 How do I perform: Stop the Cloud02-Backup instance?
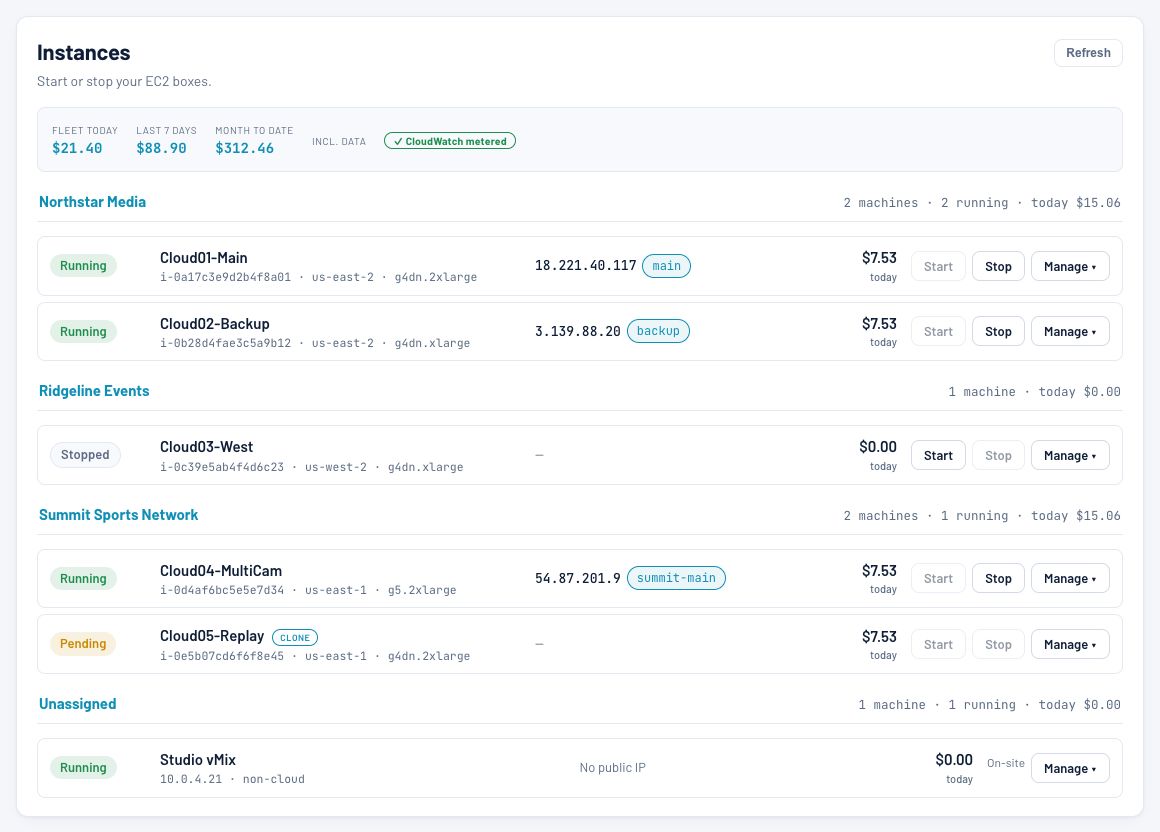click(997, 331)
